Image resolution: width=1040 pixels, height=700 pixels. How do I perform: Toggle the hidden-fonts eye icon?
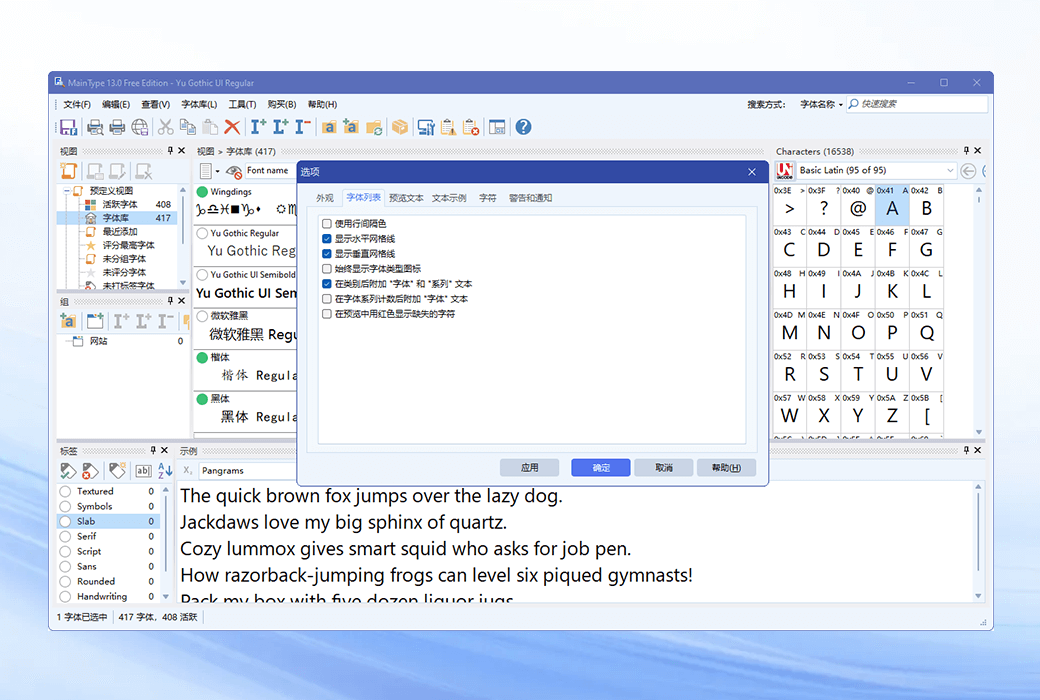233,171
